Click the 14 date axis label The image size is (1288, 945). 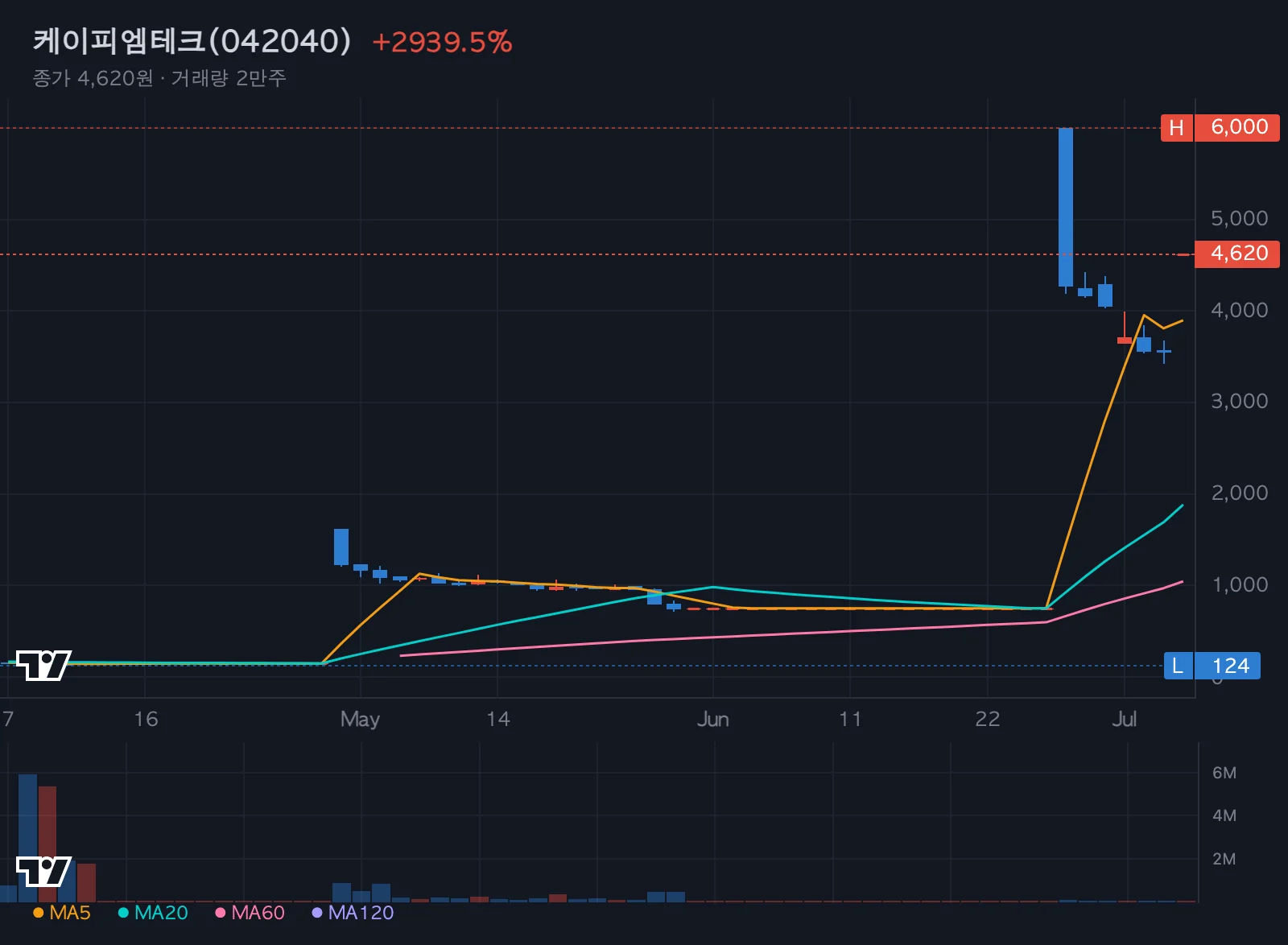point(497,719)
